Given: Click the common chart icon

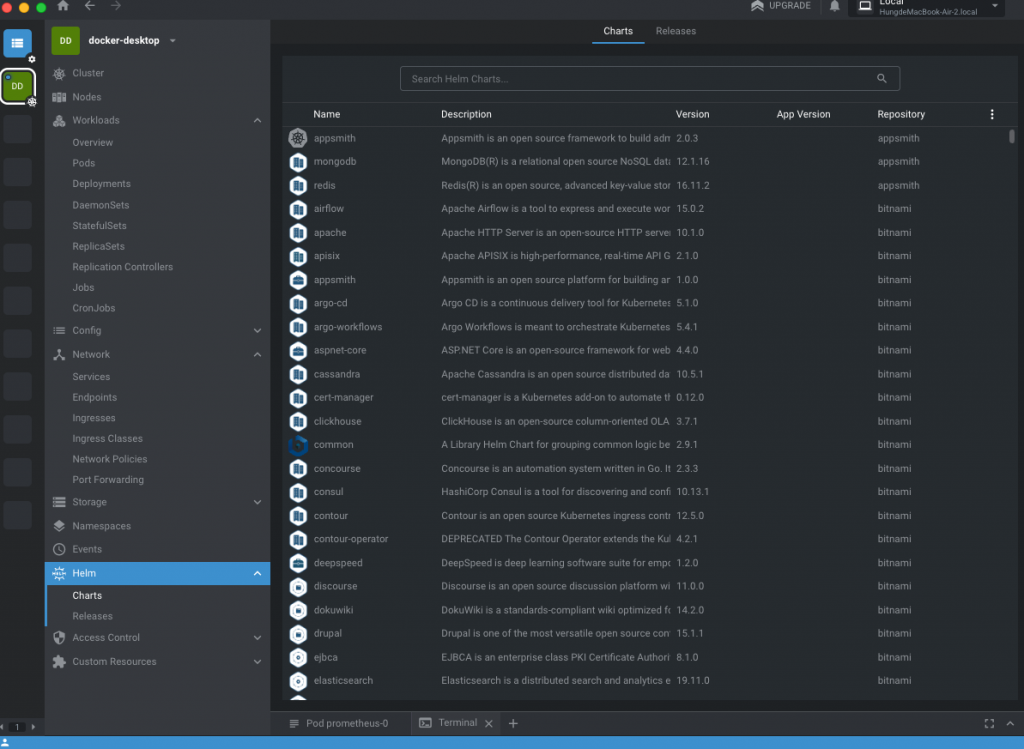Looking at the screenshot, I should (x=298, y=445).
